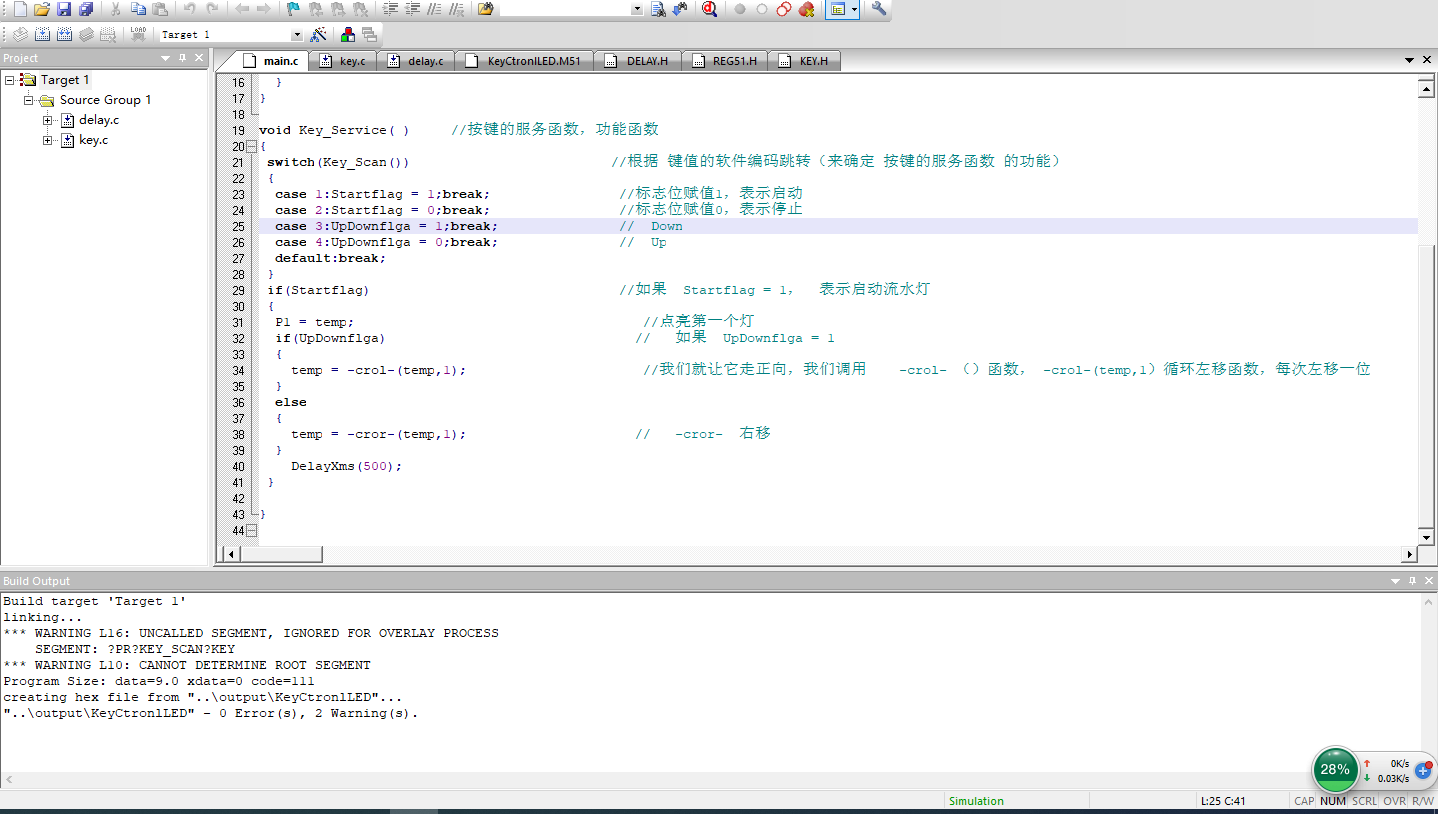Navigate backwards with the left arrow icon

pos(241,9)
